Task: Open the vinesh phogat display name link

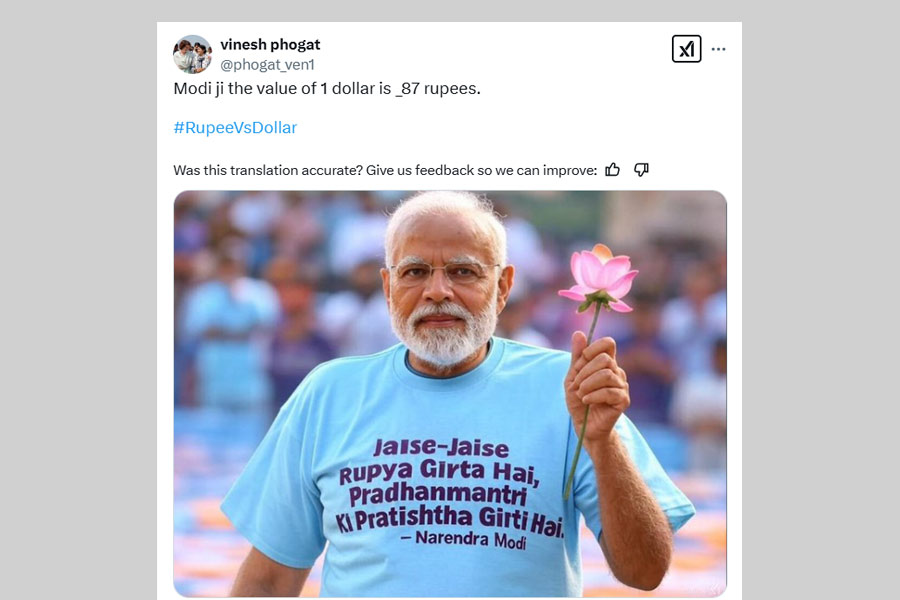Action: pyautogui.click(x=270, y=45)
